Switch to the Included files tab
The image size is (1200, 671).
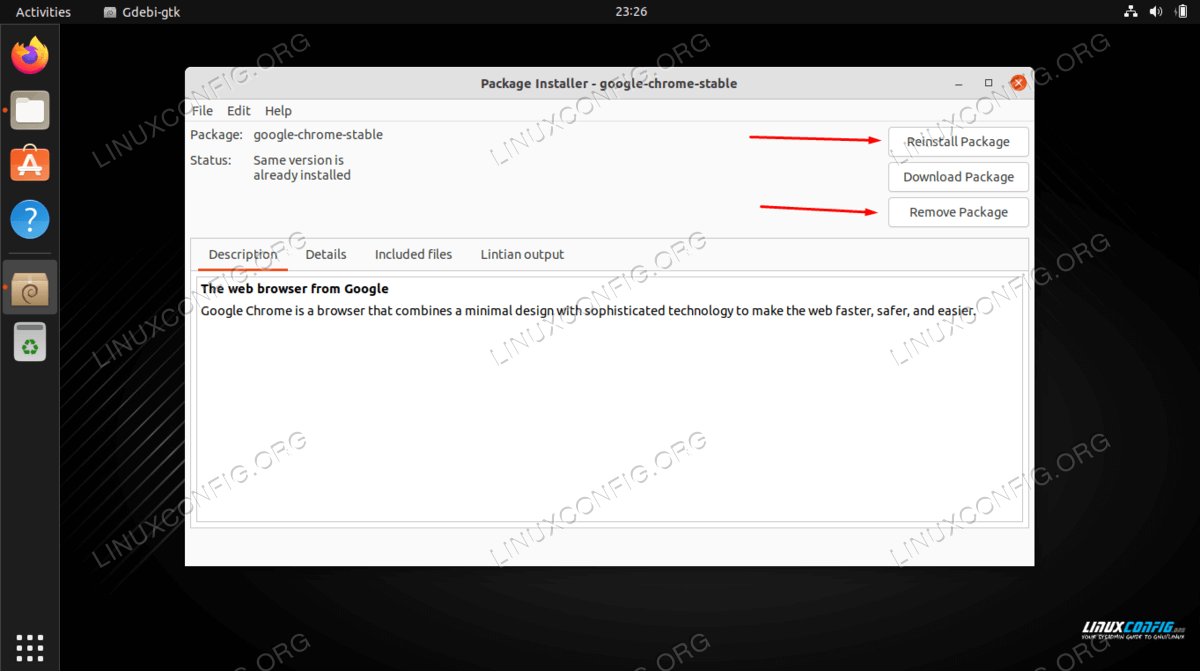[413, 255]
